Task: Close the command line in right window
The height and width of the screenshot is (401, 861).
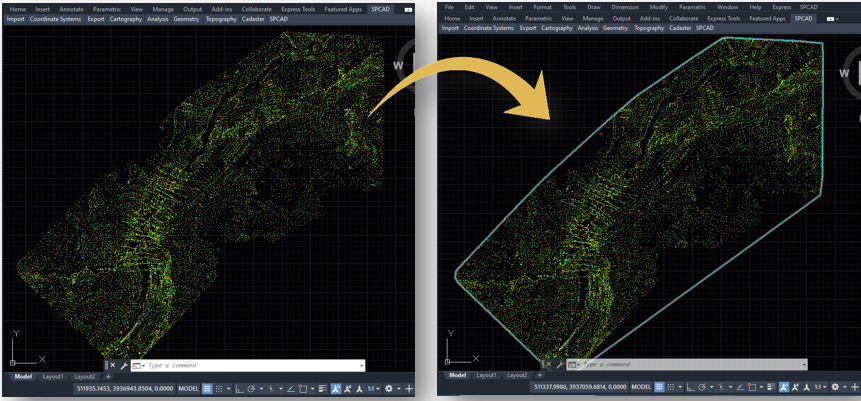Action: point(549,364)
